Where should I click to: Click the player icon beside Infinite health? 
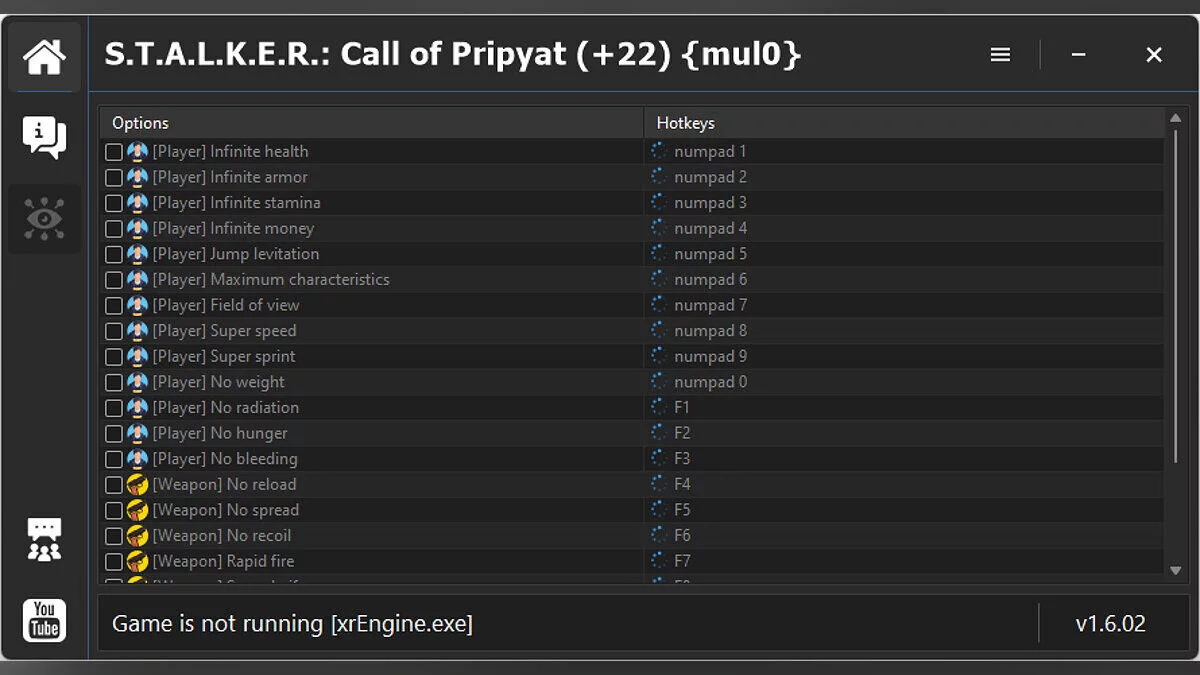point(136,151)
